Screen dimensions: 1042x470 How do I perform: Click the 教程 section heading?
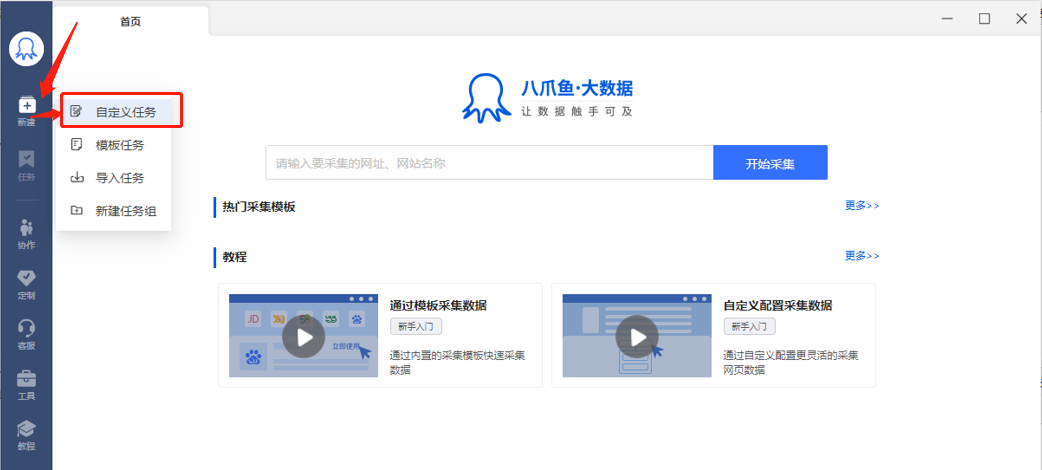[x=235, y=257]
